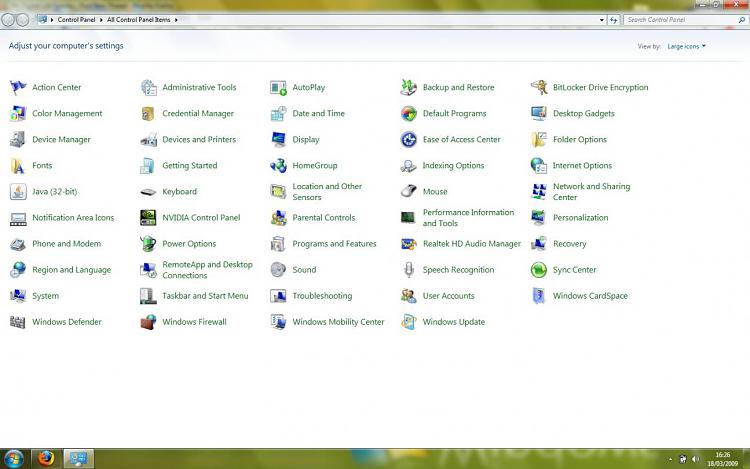750x469 pixels.
Task: Open Indexing Options link
Action: coord(453,165)
